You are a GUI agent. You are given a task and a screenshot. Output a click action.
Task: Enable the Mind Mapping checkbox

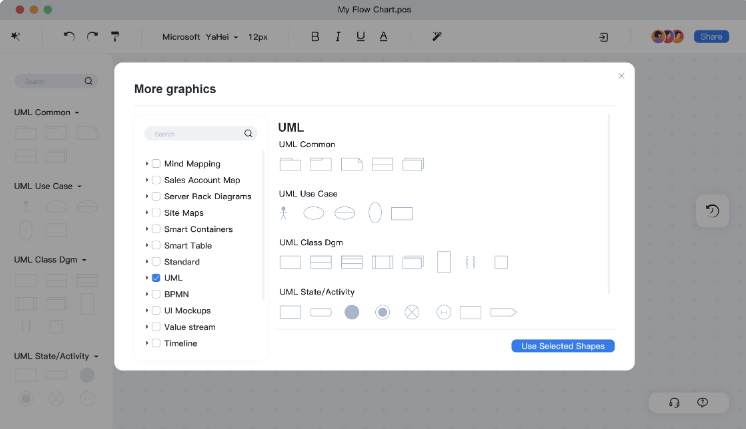156,163
